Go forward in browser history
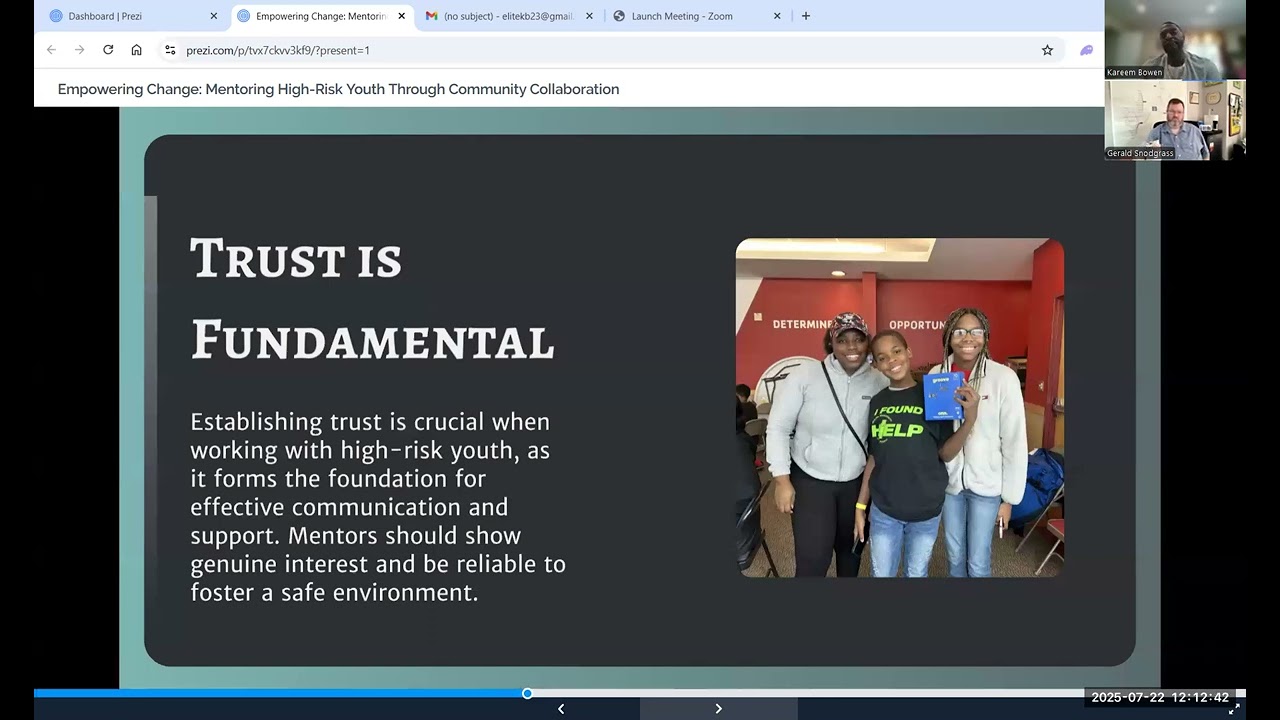This screenshot has width=1280, height=720. 79,50
